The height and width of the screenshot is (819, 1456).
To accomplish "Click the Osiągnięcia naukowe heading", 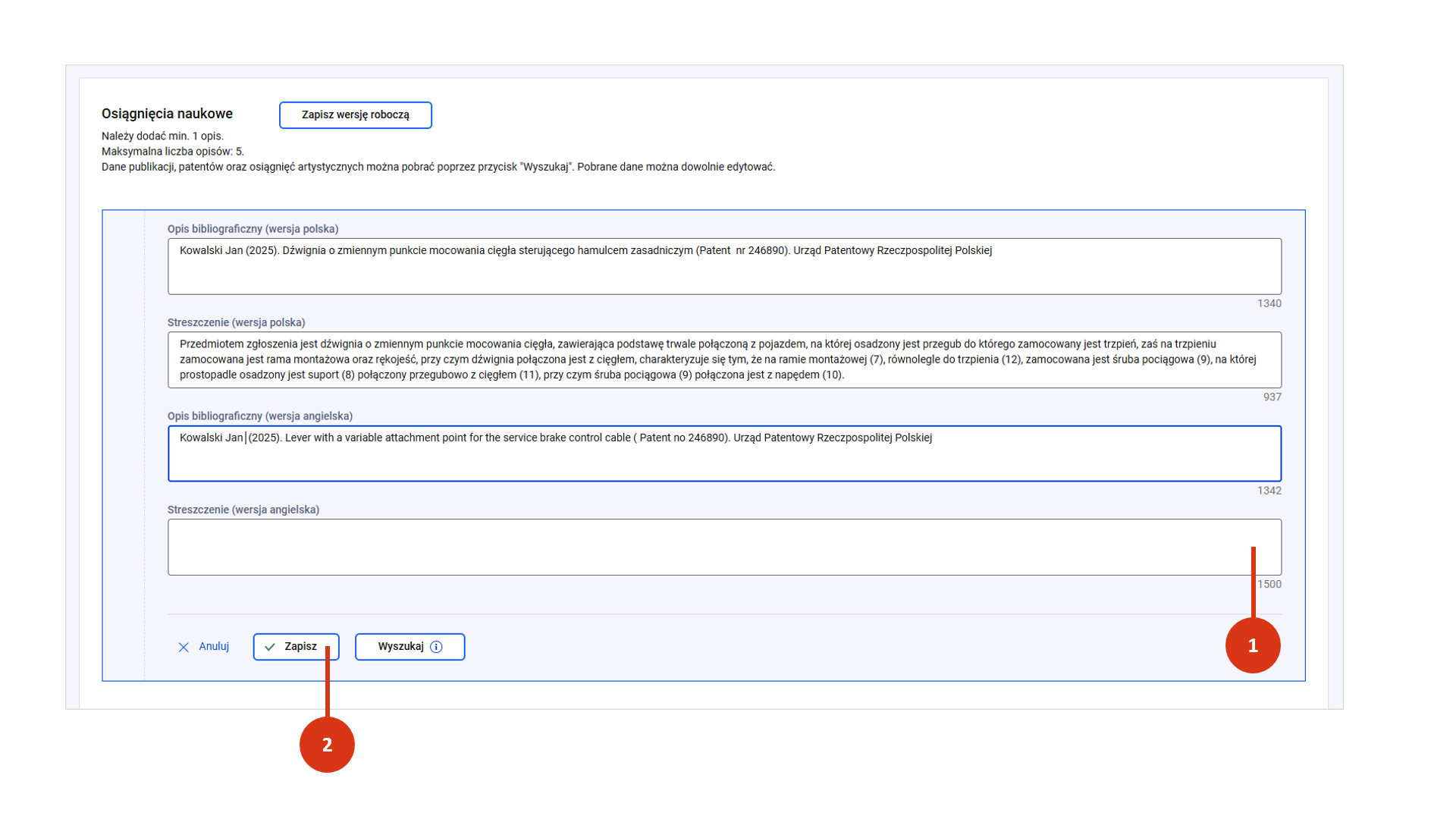I will point(167,114).
